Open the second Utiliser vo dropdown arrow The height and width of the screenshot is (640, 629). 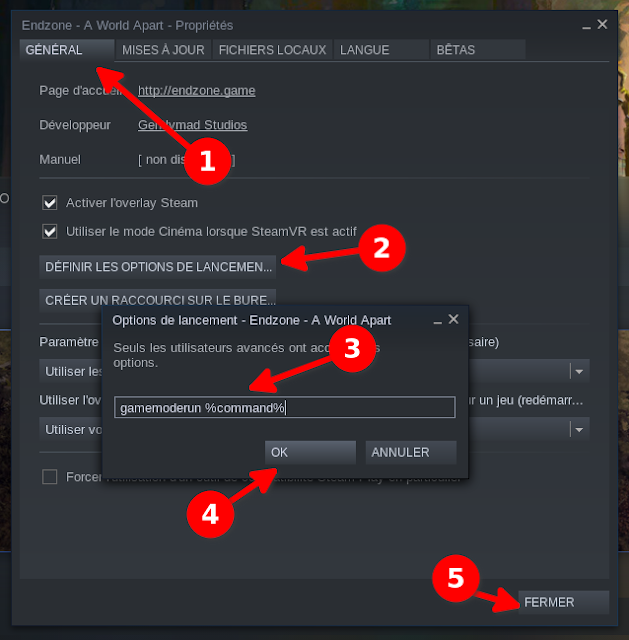click(579, 429)
